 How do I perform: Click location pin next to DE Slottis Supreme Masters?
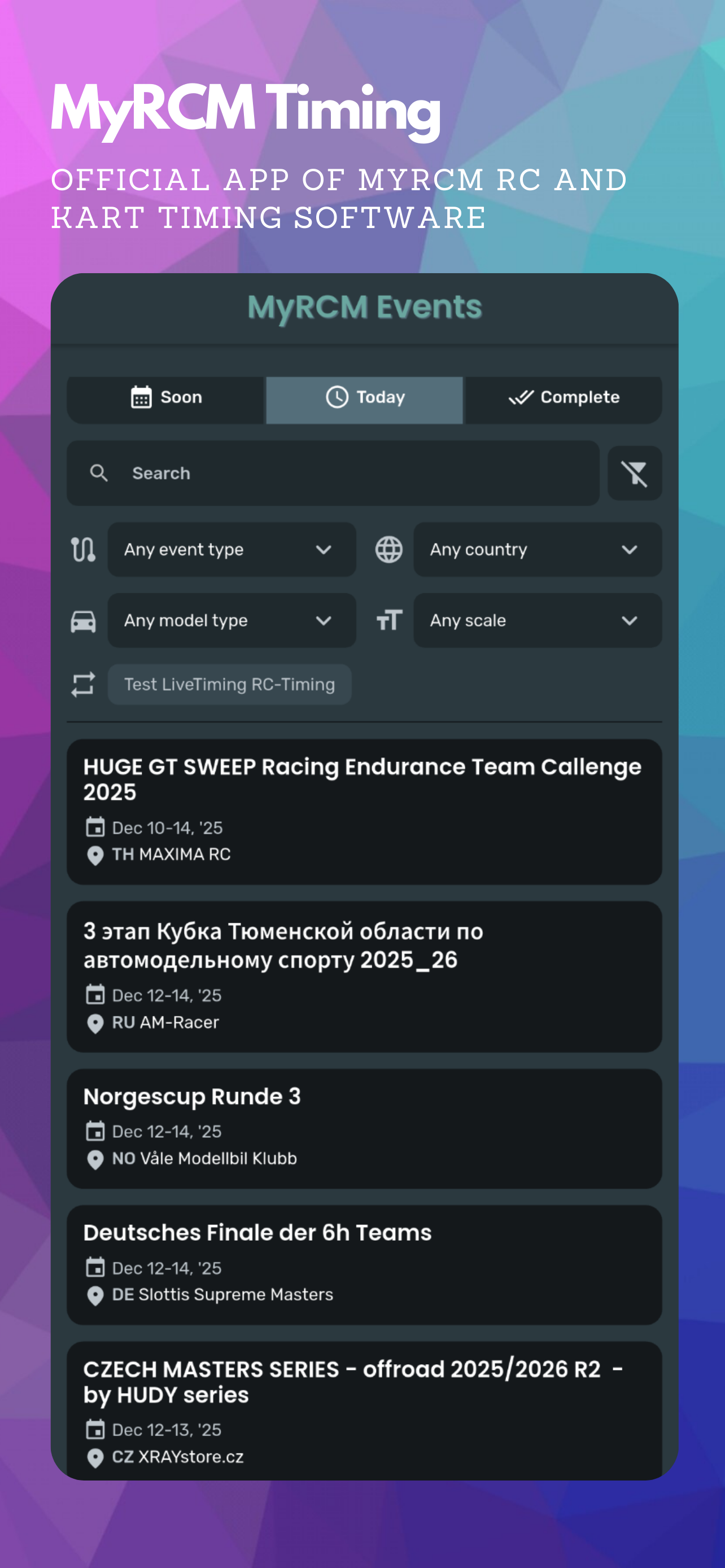(x=95, y=1295)
